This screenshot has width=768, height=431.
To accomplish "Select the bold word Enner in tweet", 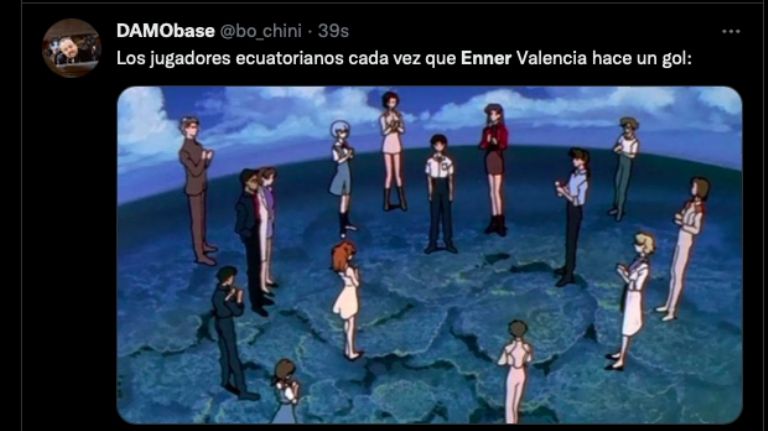I will [486, 58].
